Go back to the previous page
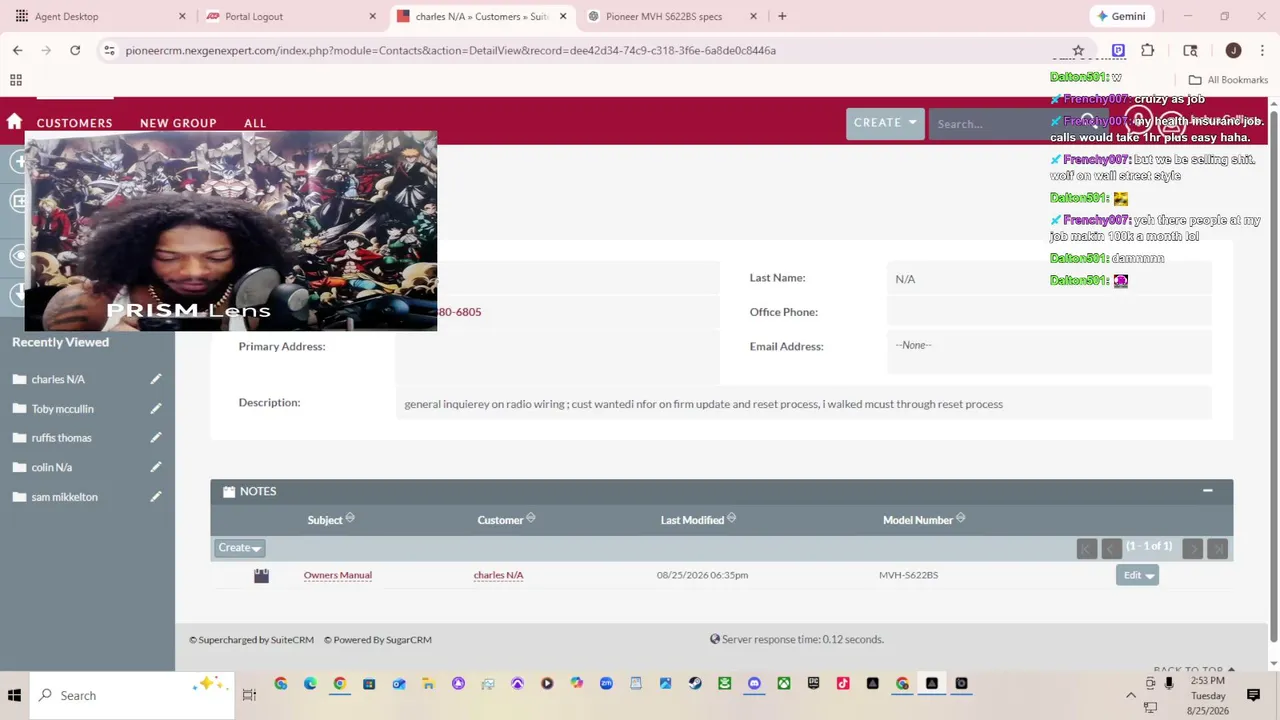 (17, 50)
